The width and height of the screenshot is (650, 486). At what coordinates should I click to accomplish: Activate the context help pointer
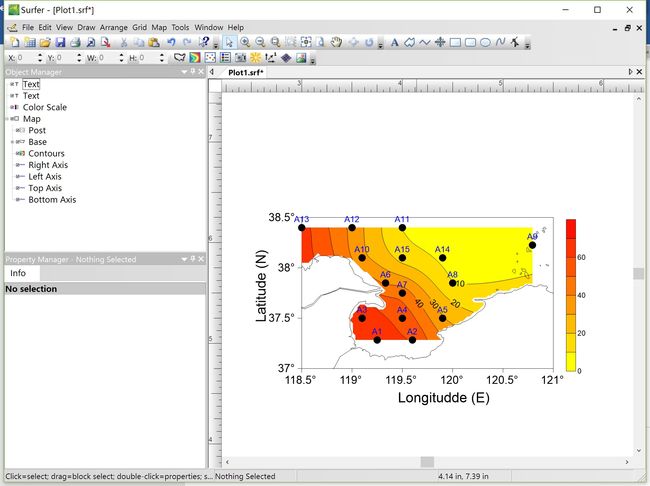pos(204,42)
